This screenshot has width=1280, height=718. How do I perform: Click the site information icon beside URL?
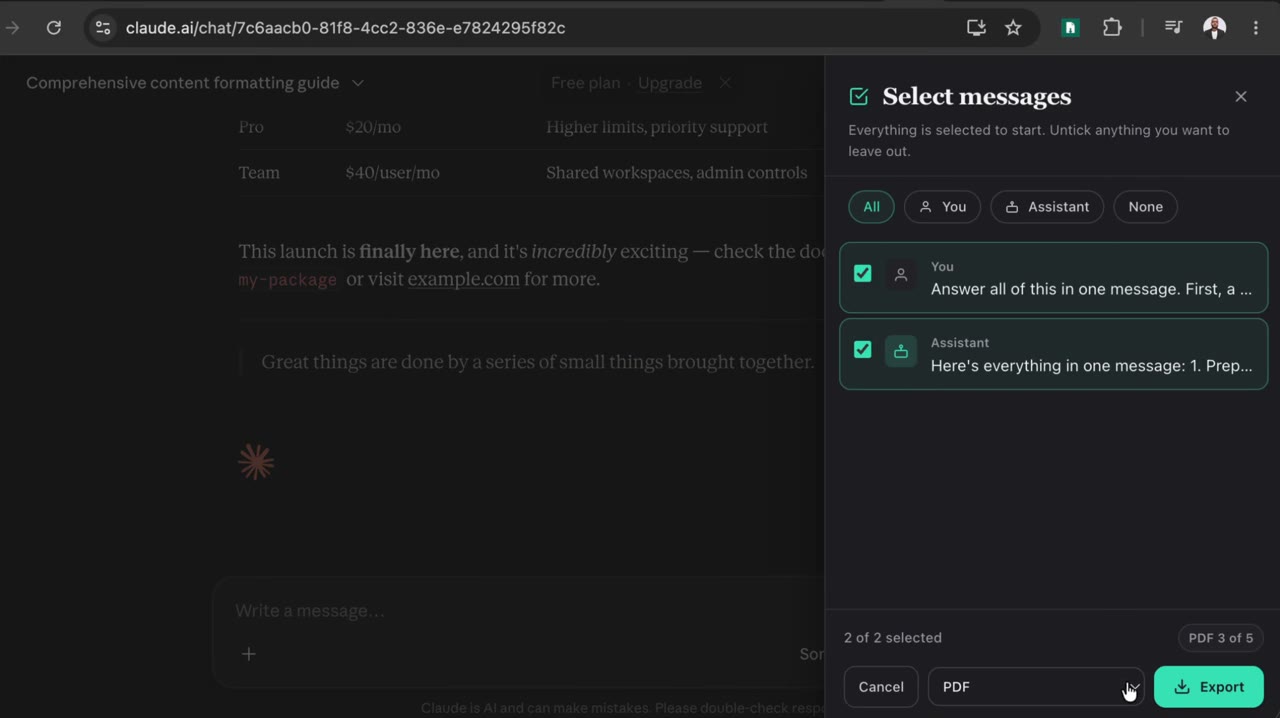point(103,28)
